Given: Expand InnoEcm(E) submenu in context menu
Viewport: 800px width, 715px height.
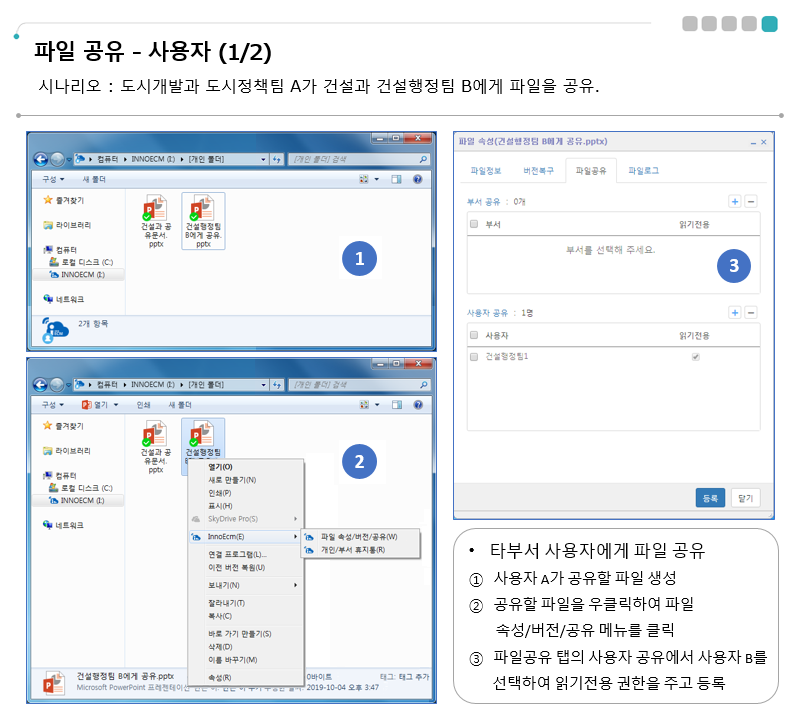Looking at the screenshot, I should (x=244, y=537).
